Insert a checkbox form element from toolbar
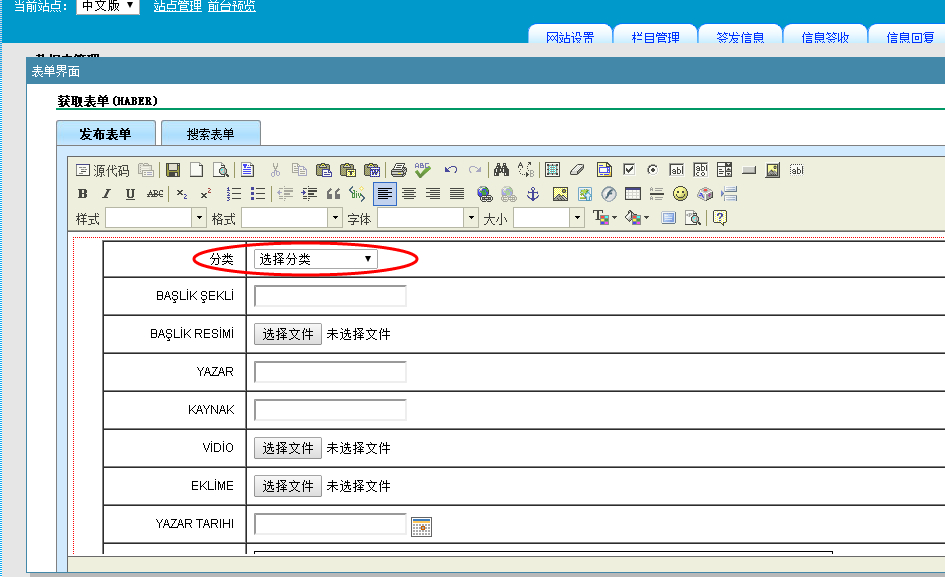The width and height of the screenshot is (945, 577). pos(629,170)
